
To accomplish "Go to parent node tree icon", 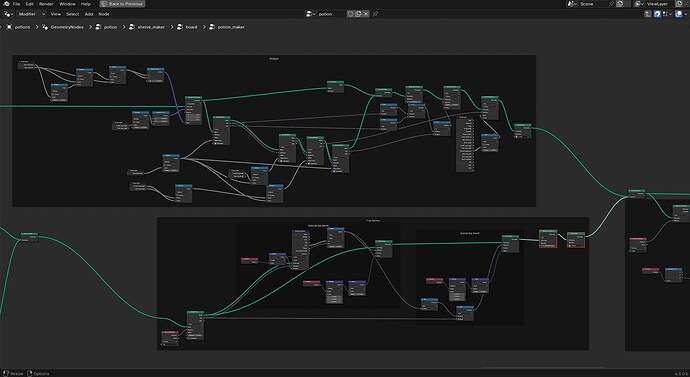I will pyautogui.click(x=648, y=14).
